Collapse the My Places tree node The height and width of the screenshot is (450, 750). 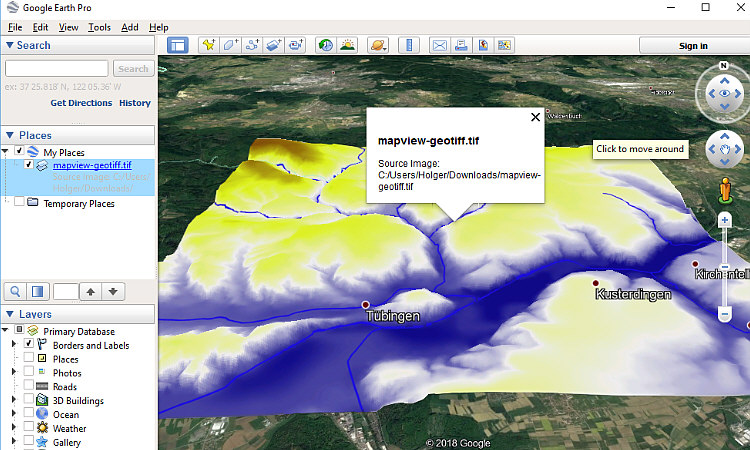click(5, 152)
